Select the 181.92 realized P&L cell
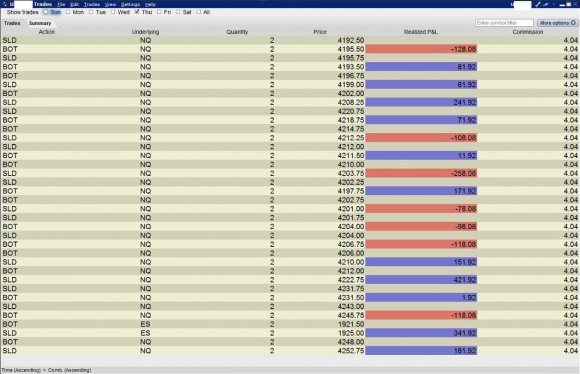Screen dimensions: 580x374 click(421, 351)
